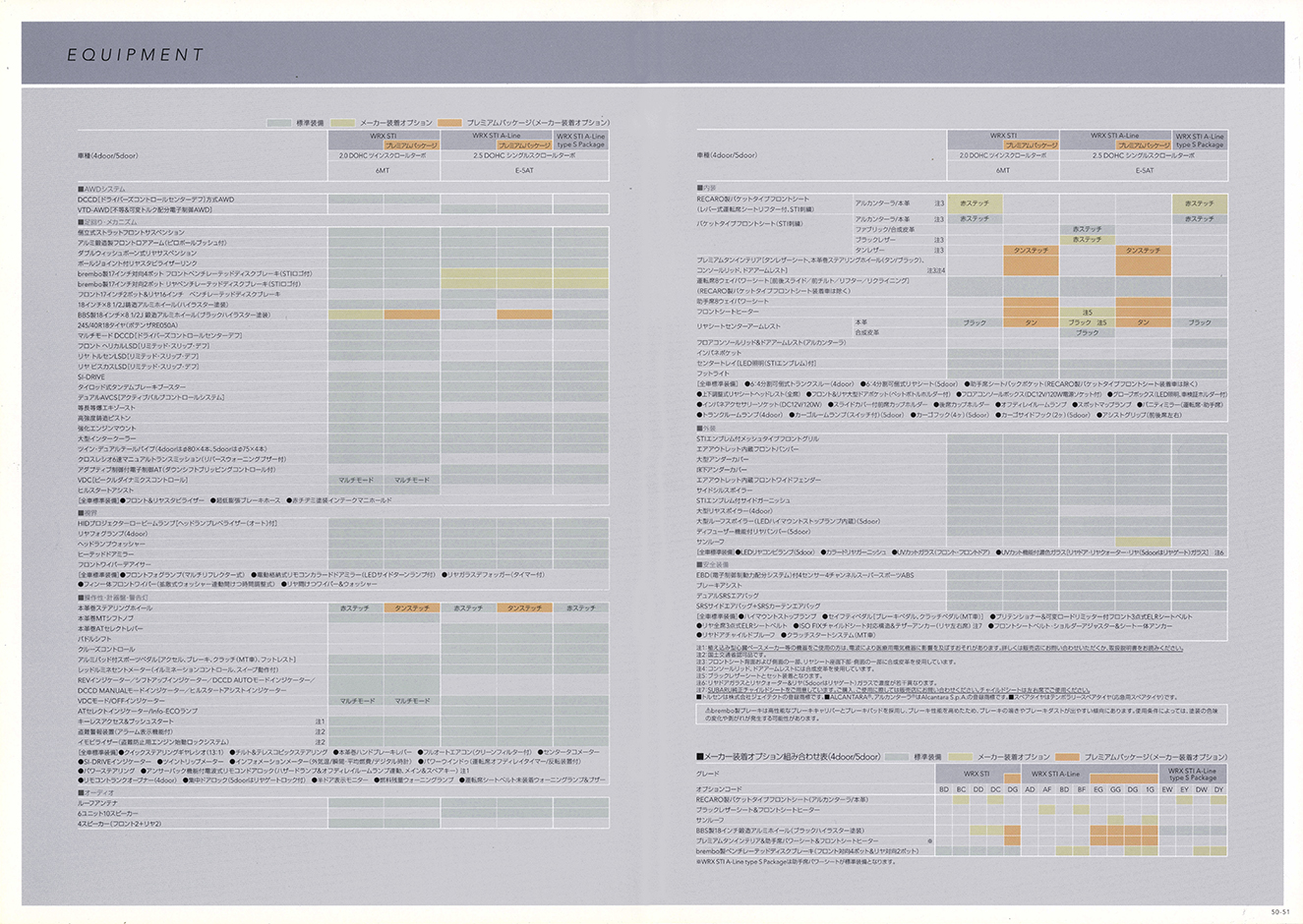Click the 'ルーフアンテナ' row label

(97, 803)
